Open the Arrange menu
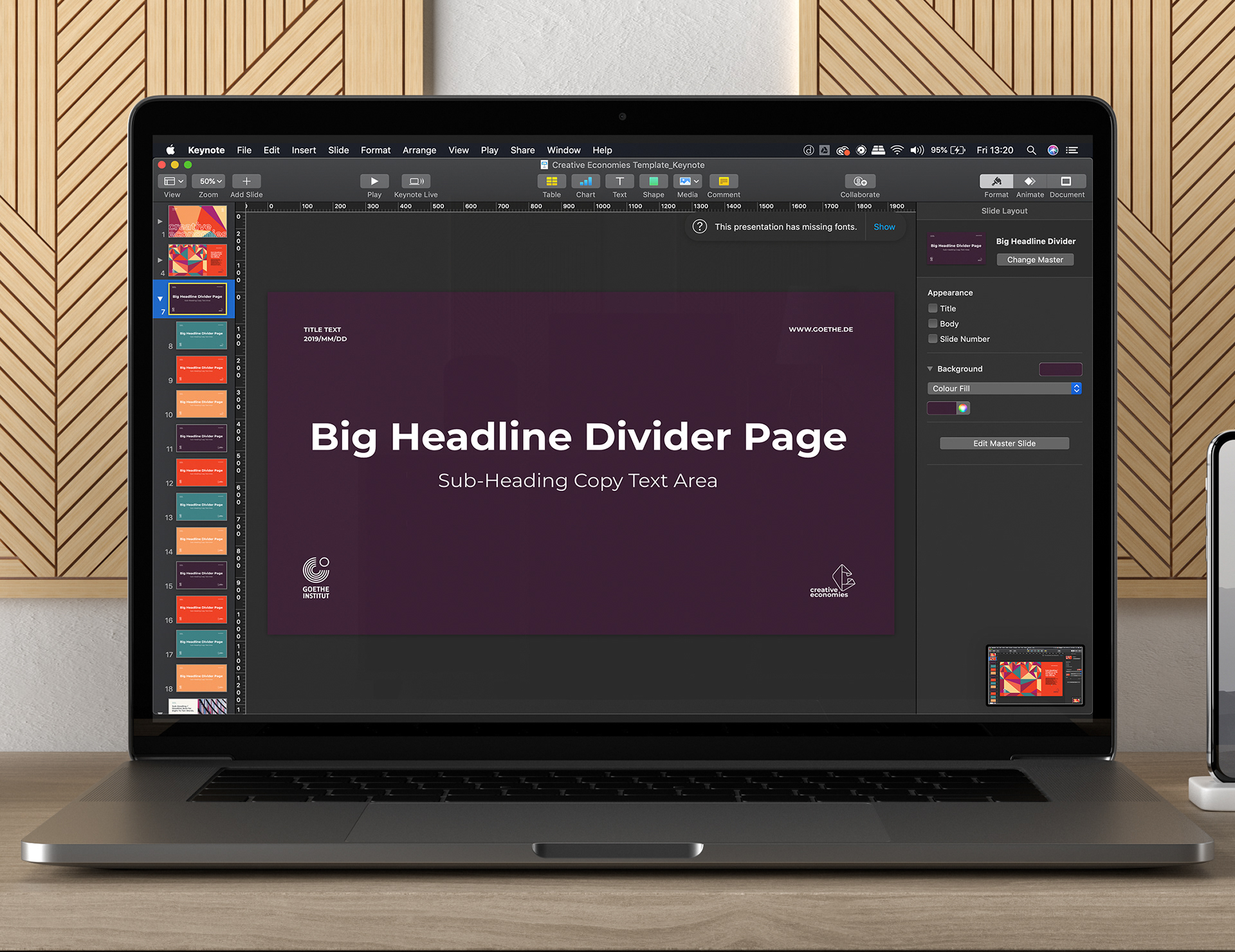Screen dimensions: 1235x952 point(419,150)
